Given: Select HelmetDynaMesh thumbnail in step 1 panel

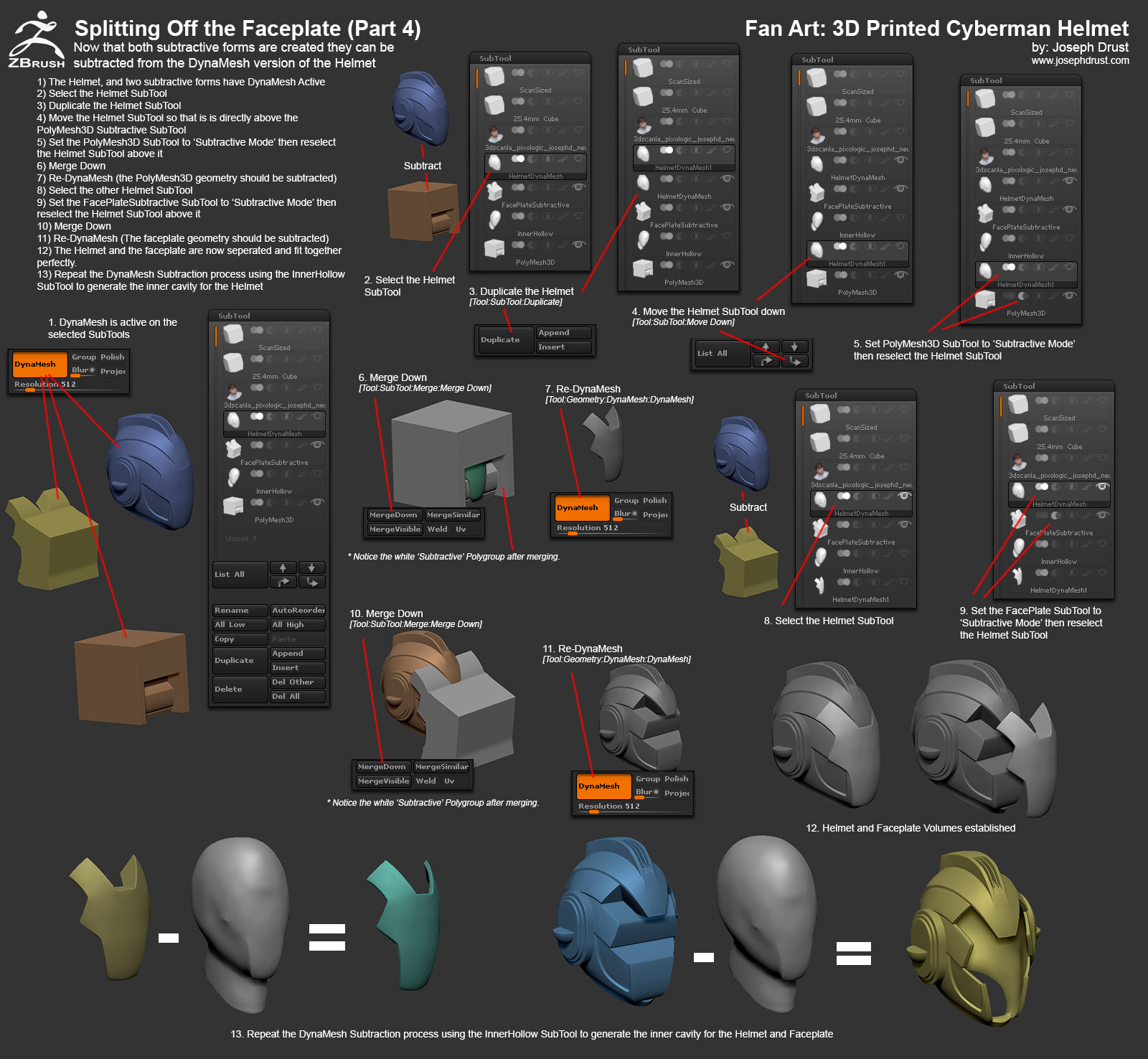Looking at the screenshot, I should (x=233, y=420).
